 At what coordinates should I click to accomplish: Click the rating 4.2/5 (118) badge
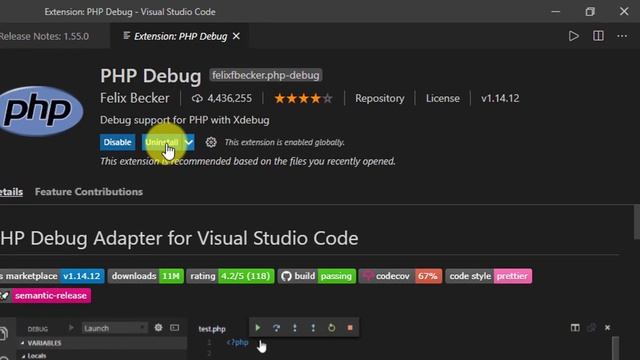click(x=231, y=276)
